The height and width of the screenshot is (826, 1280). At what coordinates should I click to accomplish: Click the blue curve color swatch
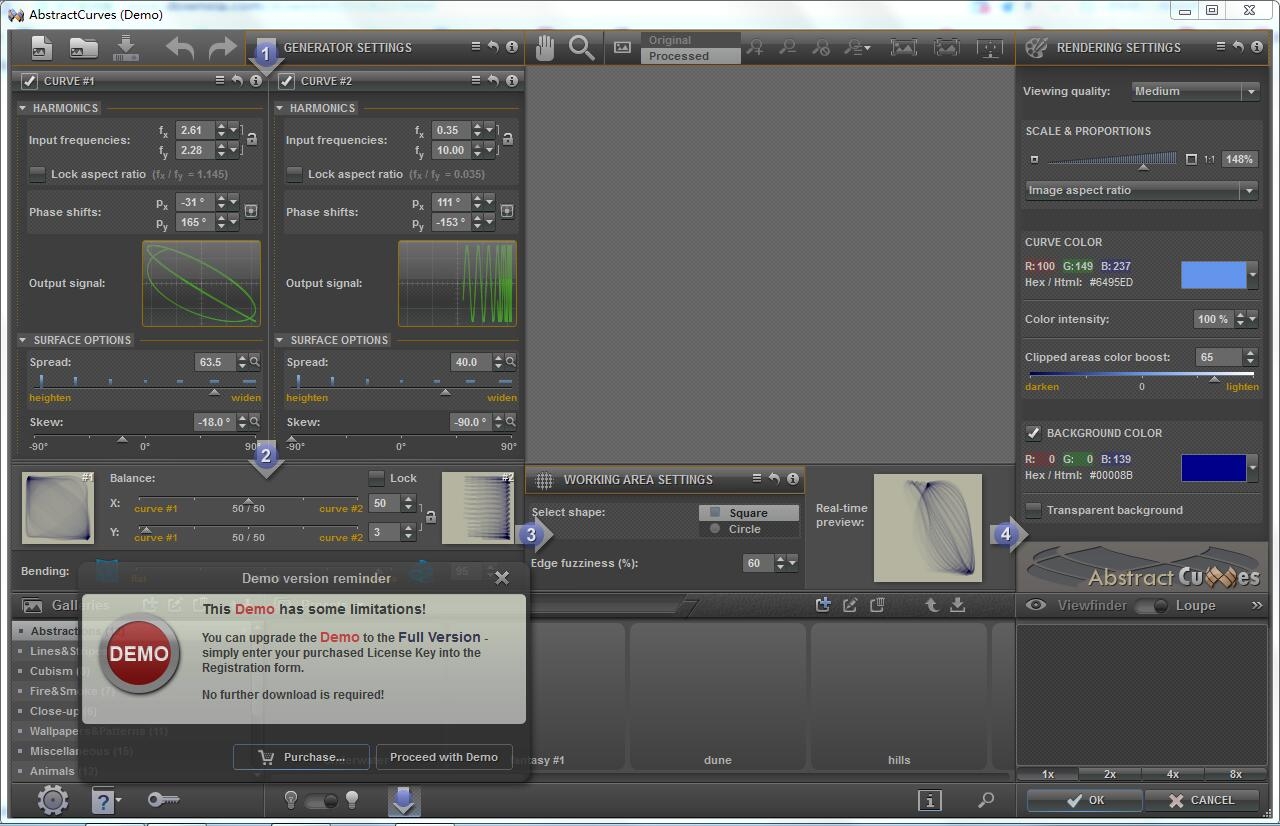(1213, 274)
